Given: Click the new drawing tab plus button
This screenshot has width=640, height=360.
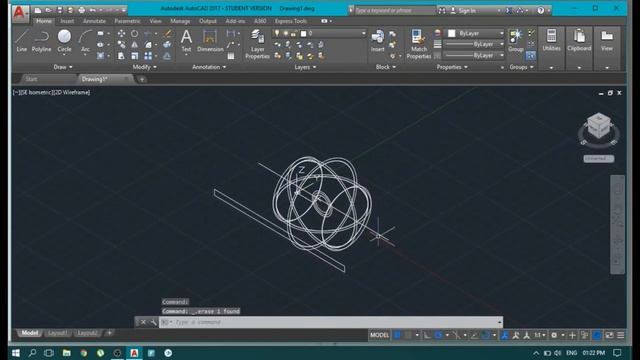Looking at the screenshot, I should 142,79.
